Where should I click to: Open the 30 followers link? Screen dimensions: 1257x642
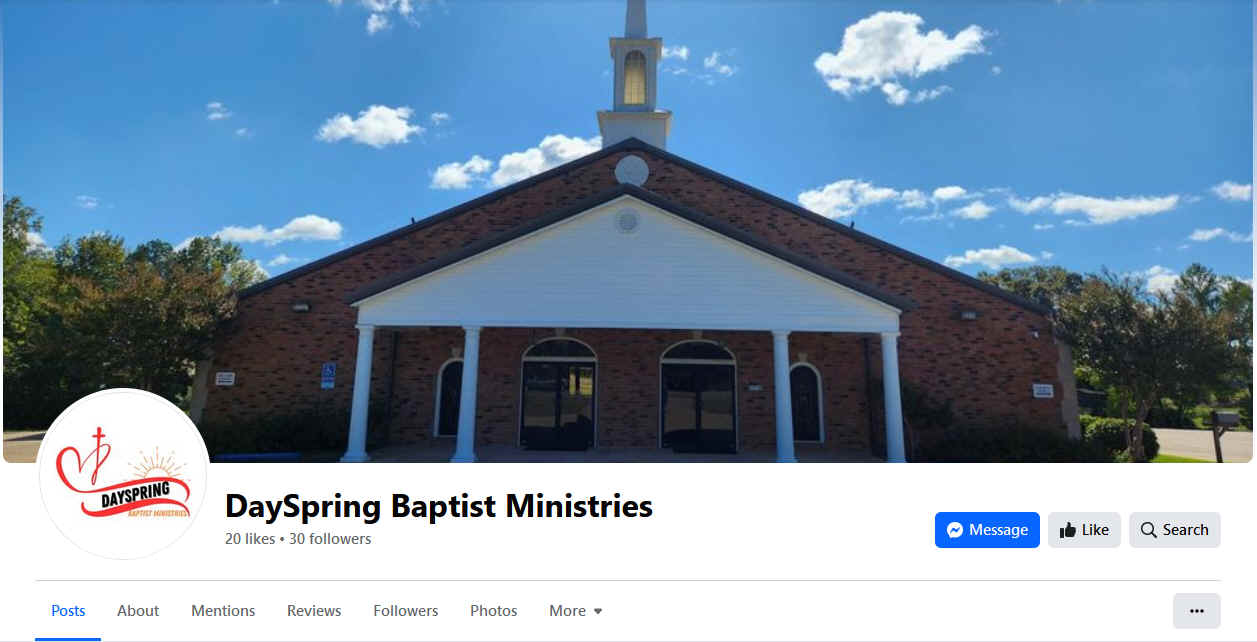tap(330, 539)
